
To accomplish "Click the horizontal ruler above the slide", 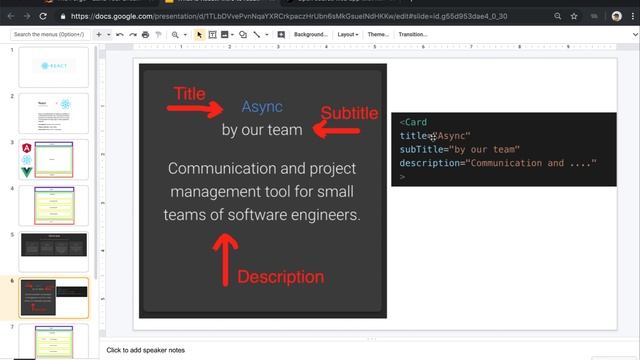I will [x=374, y=47].
